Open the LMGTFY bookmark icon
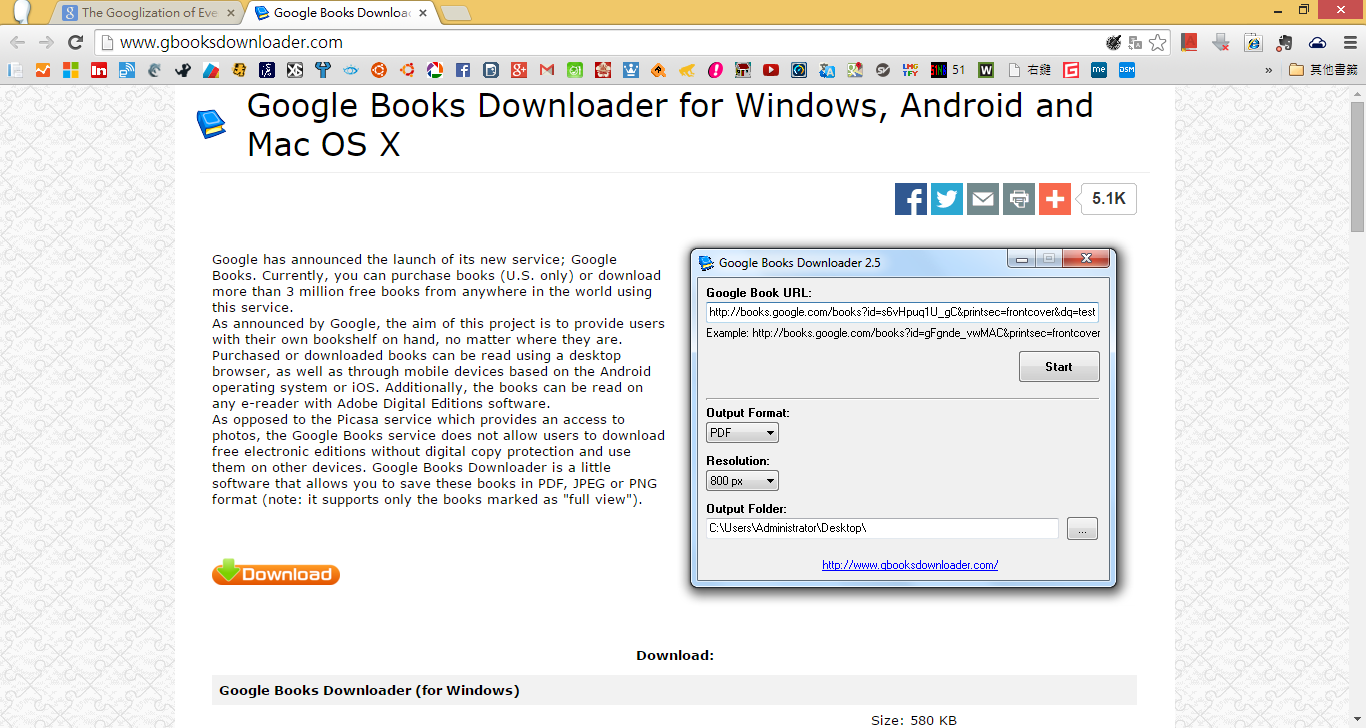1366x728 pixels. [x=910, y=70]
